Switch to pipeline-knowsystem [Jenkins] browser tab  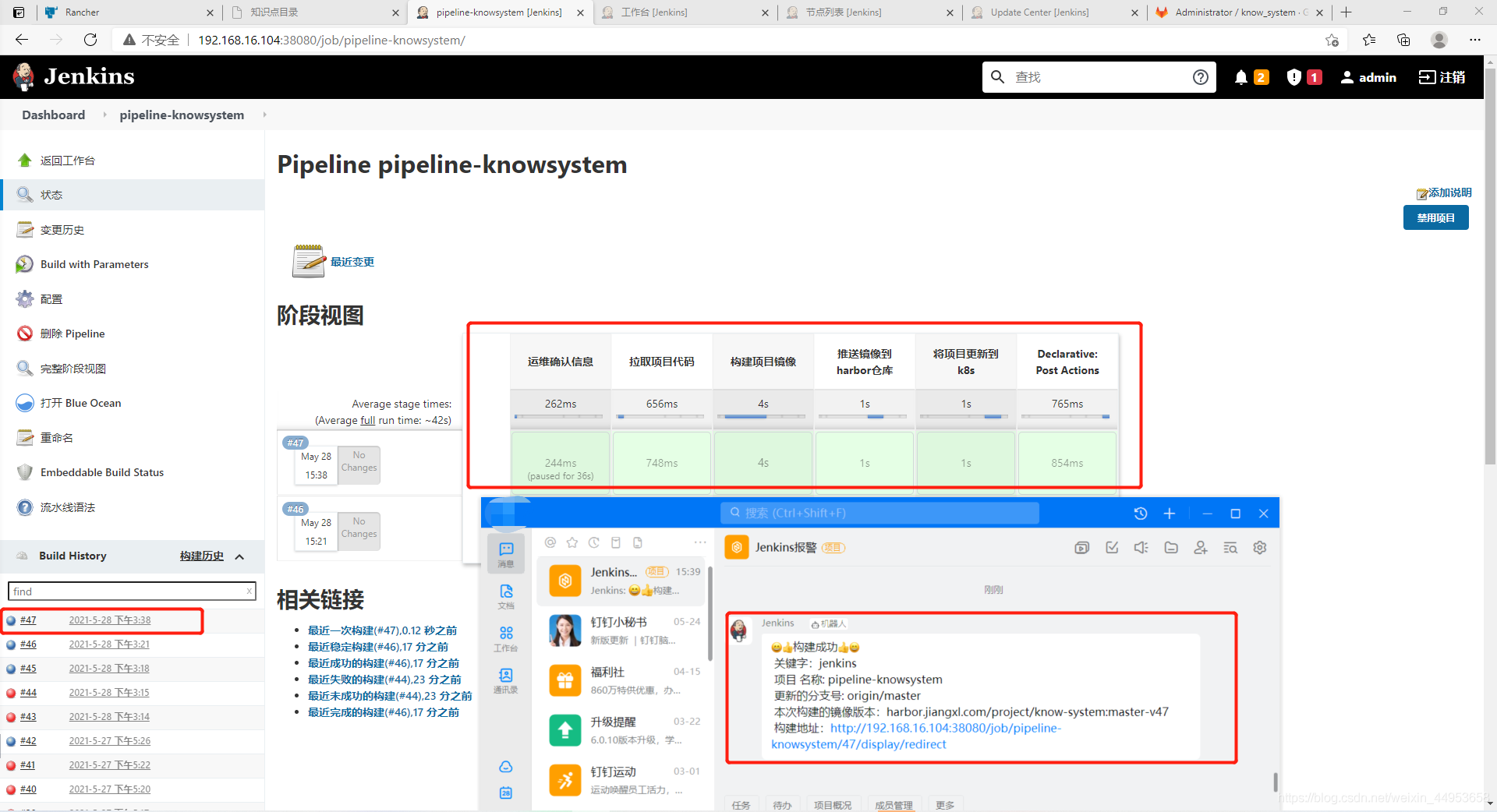[x=499, y=12]
